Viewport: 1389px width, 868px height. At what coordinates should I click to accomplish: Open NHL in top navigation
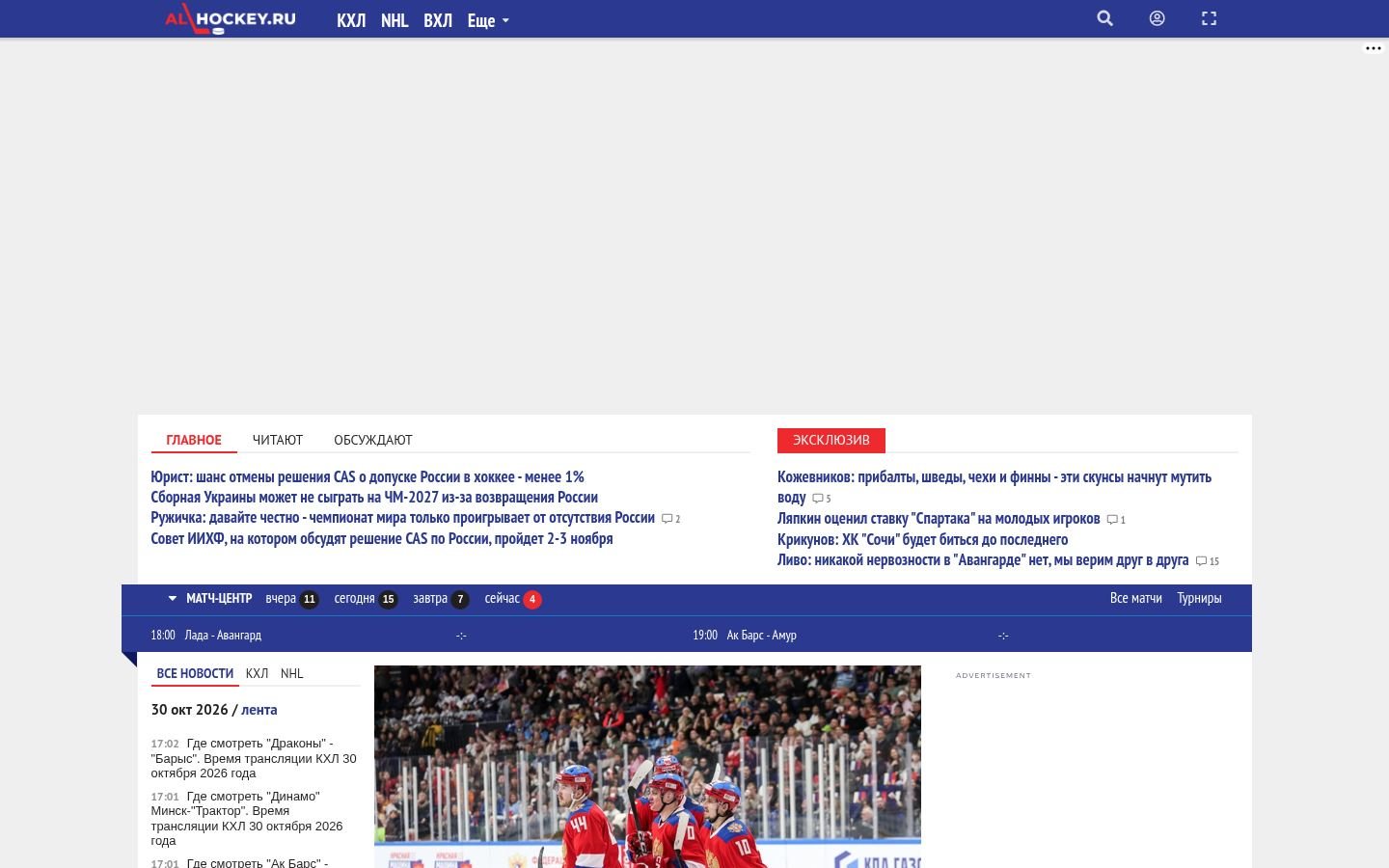point(395,20)
